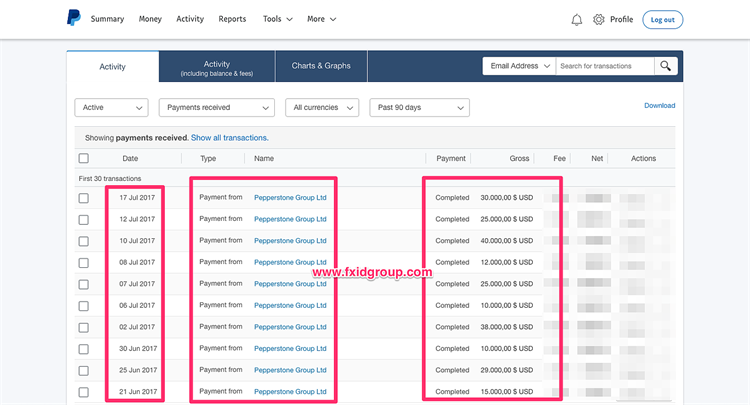750x405 pixels.
Task: Open the Email Address search type dropdown
Action: pyautogui.click(x=519, y=66)
